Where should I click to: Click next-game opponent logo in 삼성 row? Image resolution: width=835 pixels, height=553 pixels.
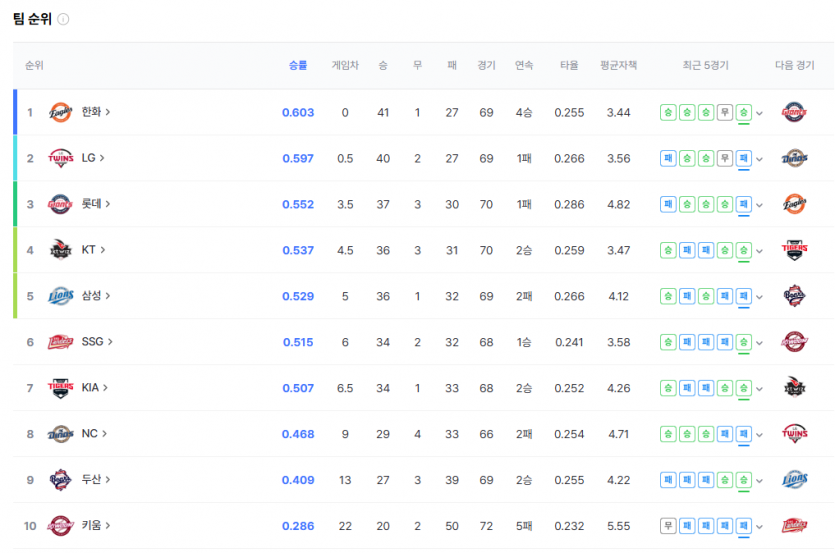coord(794,296)
